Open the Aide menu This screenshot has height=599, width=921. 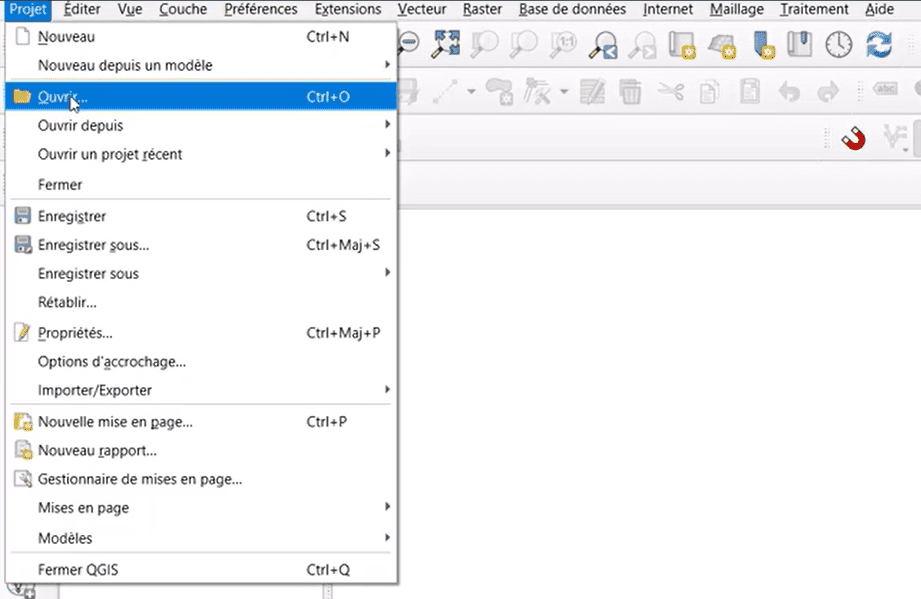click(879, 9)
